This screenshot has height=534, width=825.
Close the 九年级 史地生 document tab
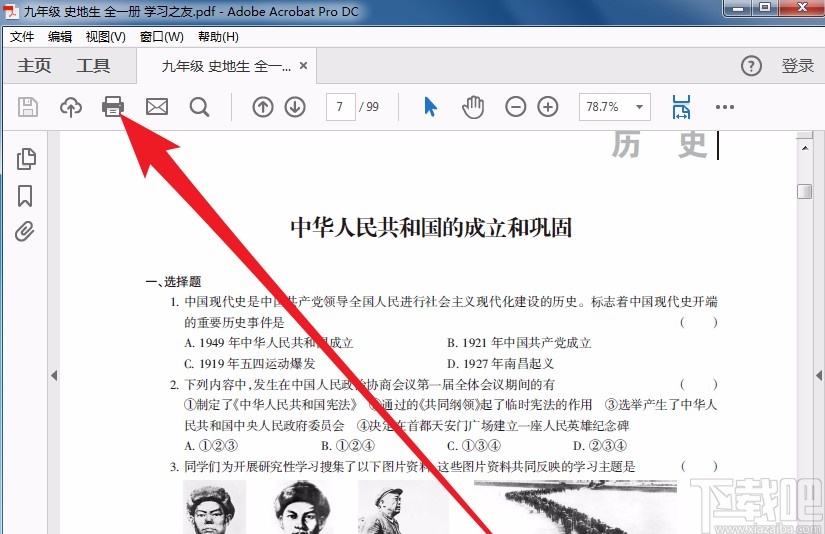tap(304, 66)
